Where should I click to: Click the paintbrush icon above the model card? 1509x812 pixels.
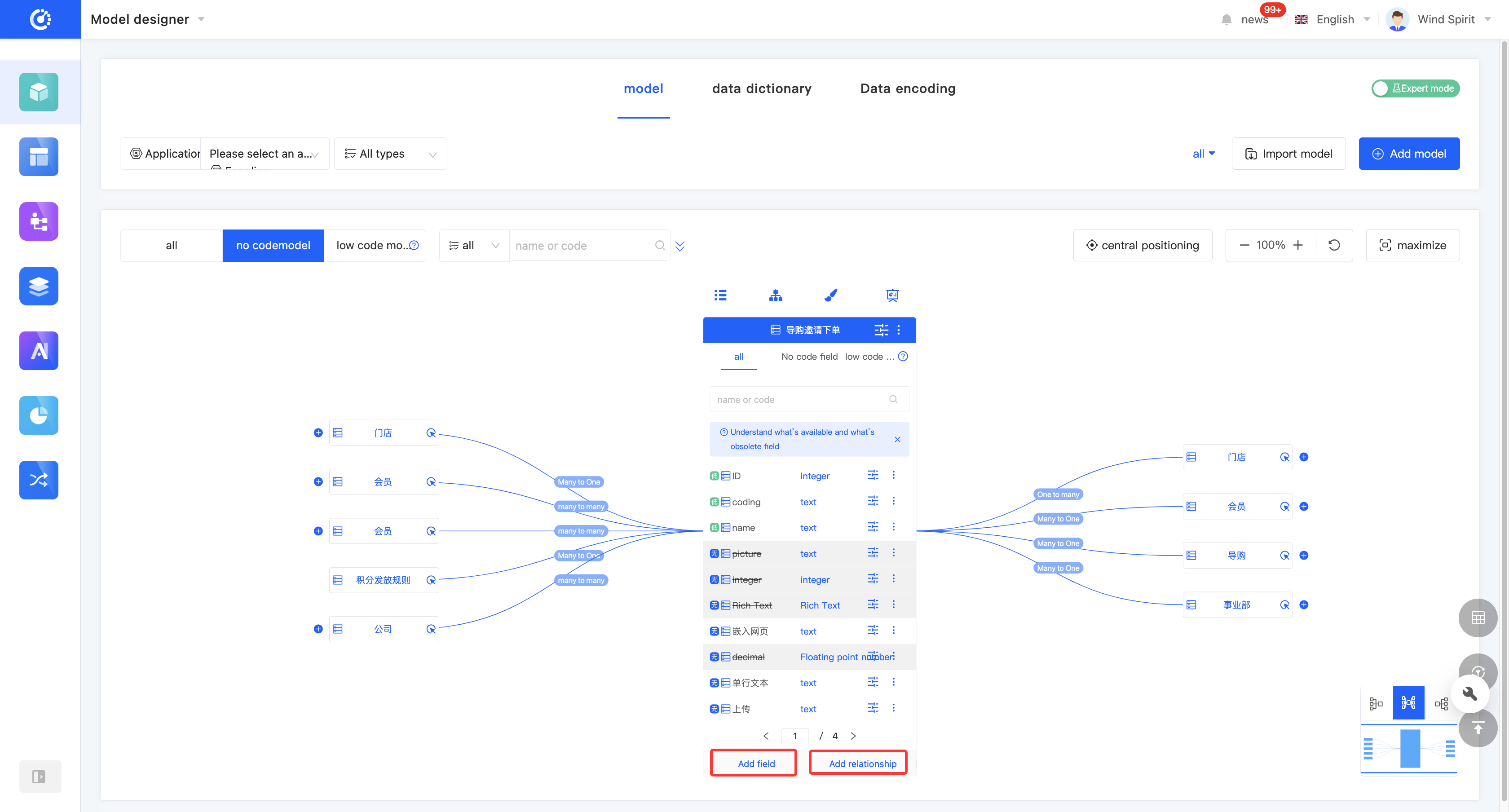pyautogui.click(x=831, y=295)
